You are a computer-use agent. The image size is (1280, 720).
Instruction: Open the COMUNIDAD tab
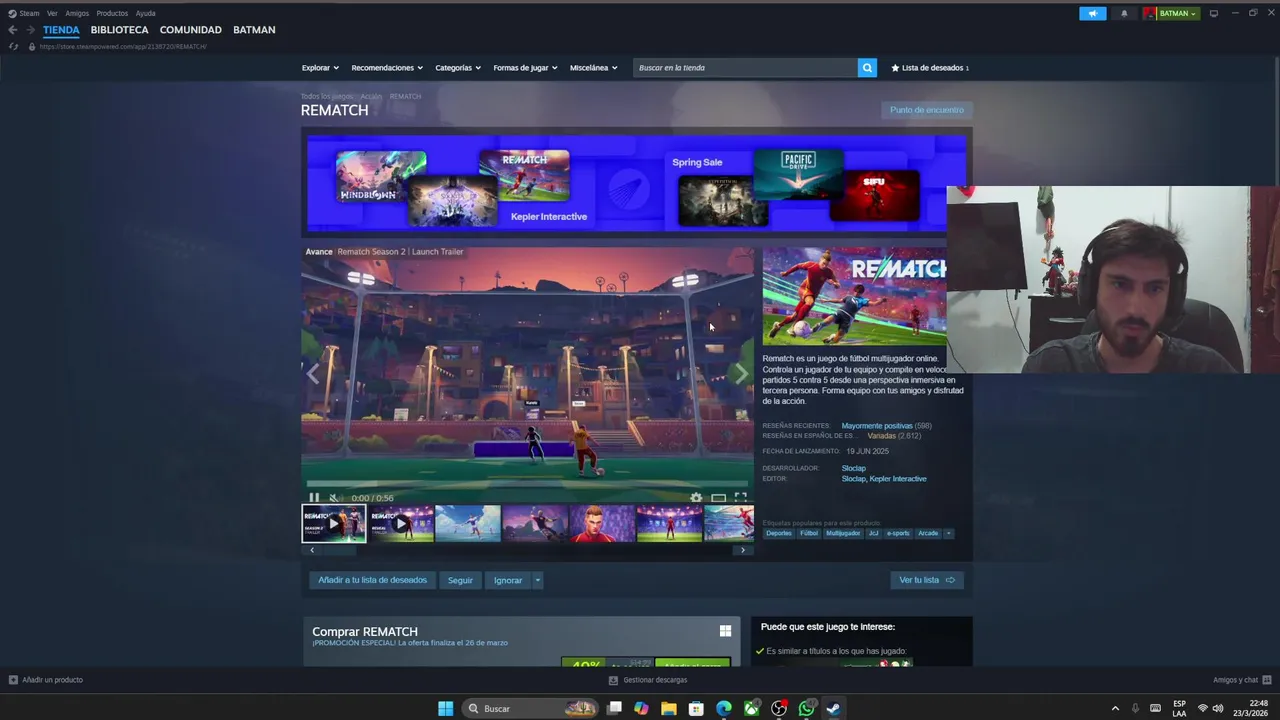coord(190,30)
